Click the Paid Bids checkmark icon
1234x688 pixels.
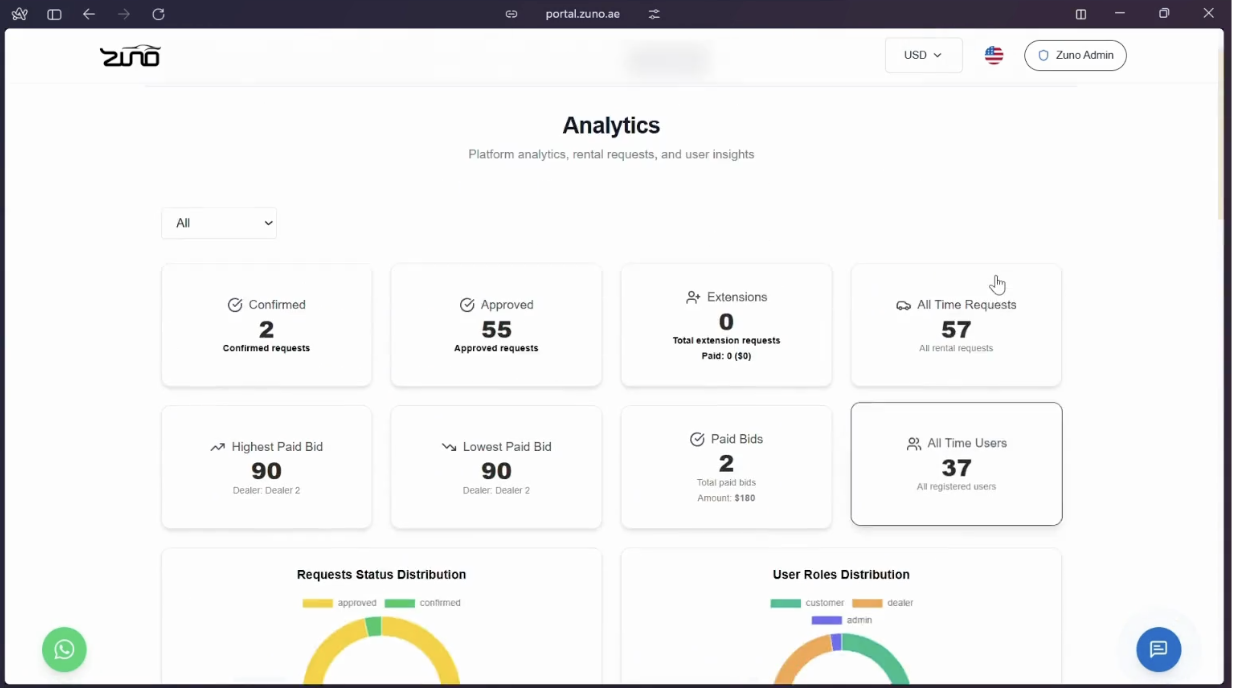pos(697,439)
